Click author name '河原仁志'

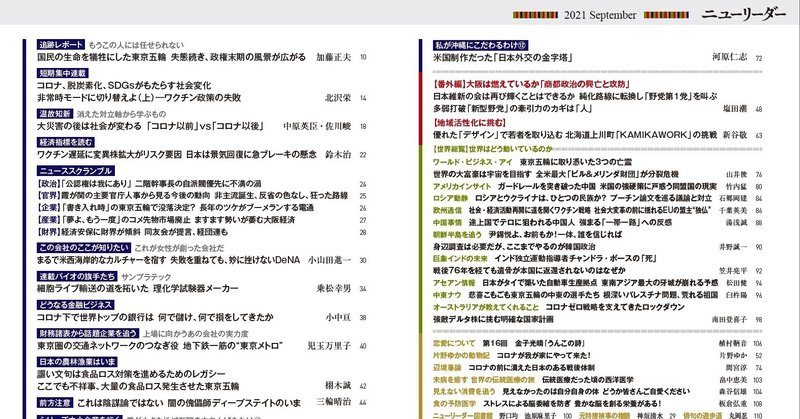730,57
